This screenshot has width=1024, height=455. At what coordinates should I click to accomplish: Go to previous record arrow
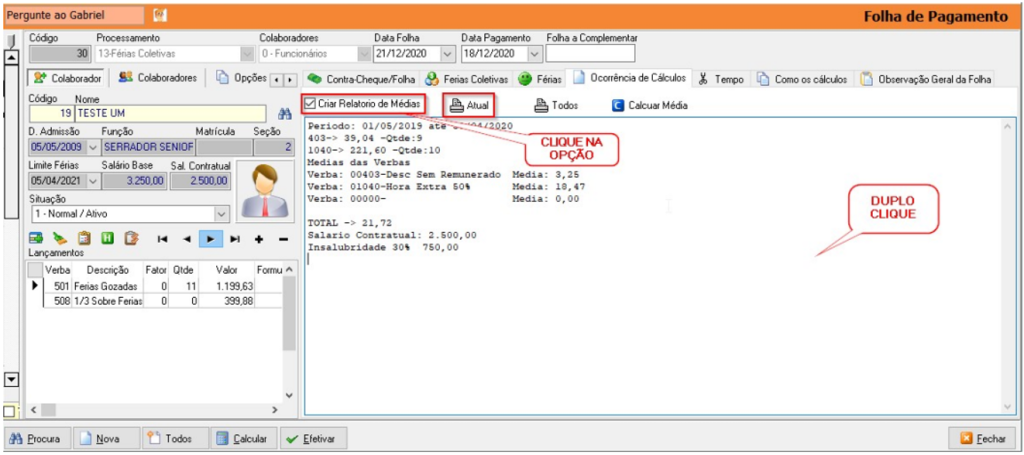(187, 240)
